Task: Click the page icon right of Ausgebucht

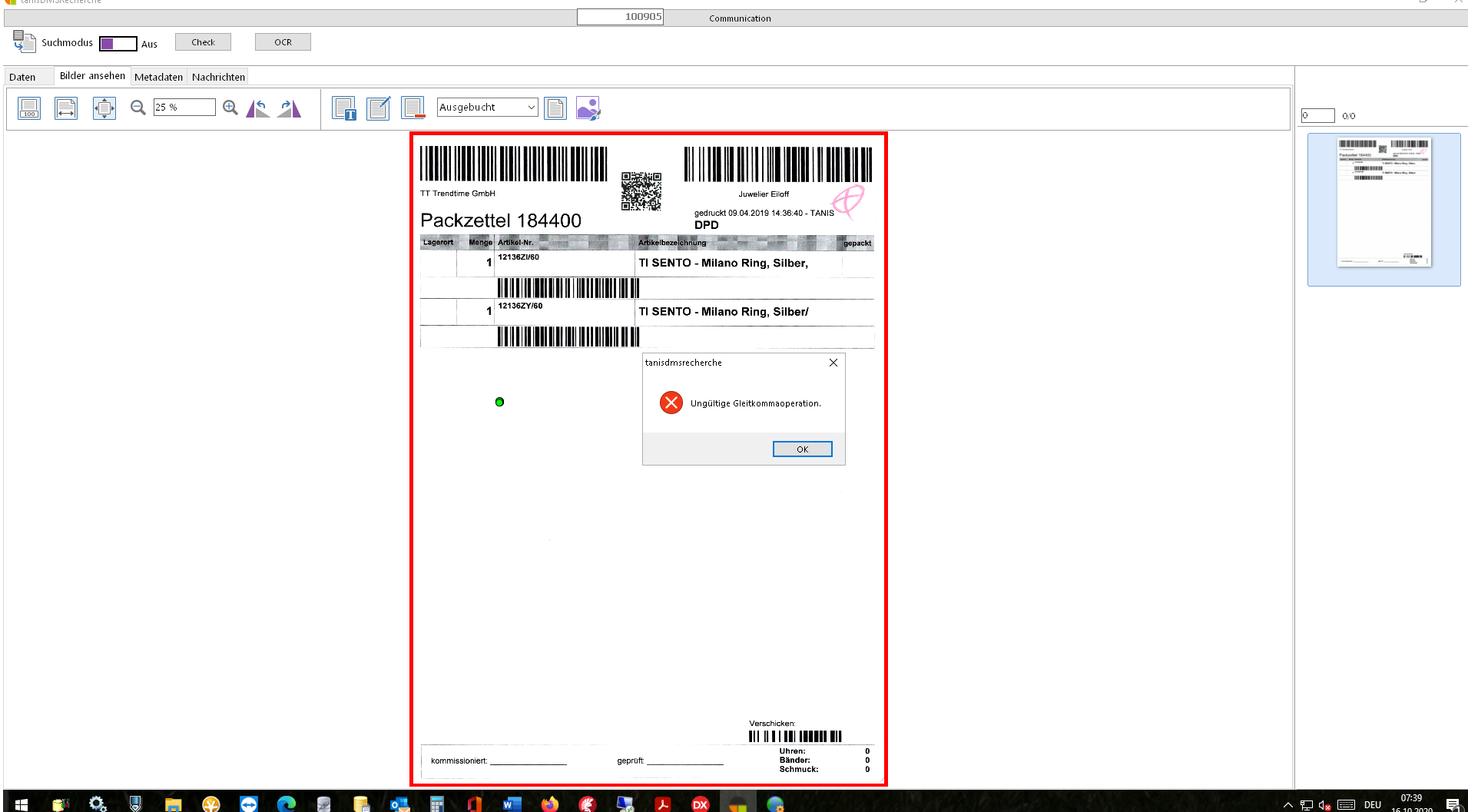Action: (x=555, y=108)
